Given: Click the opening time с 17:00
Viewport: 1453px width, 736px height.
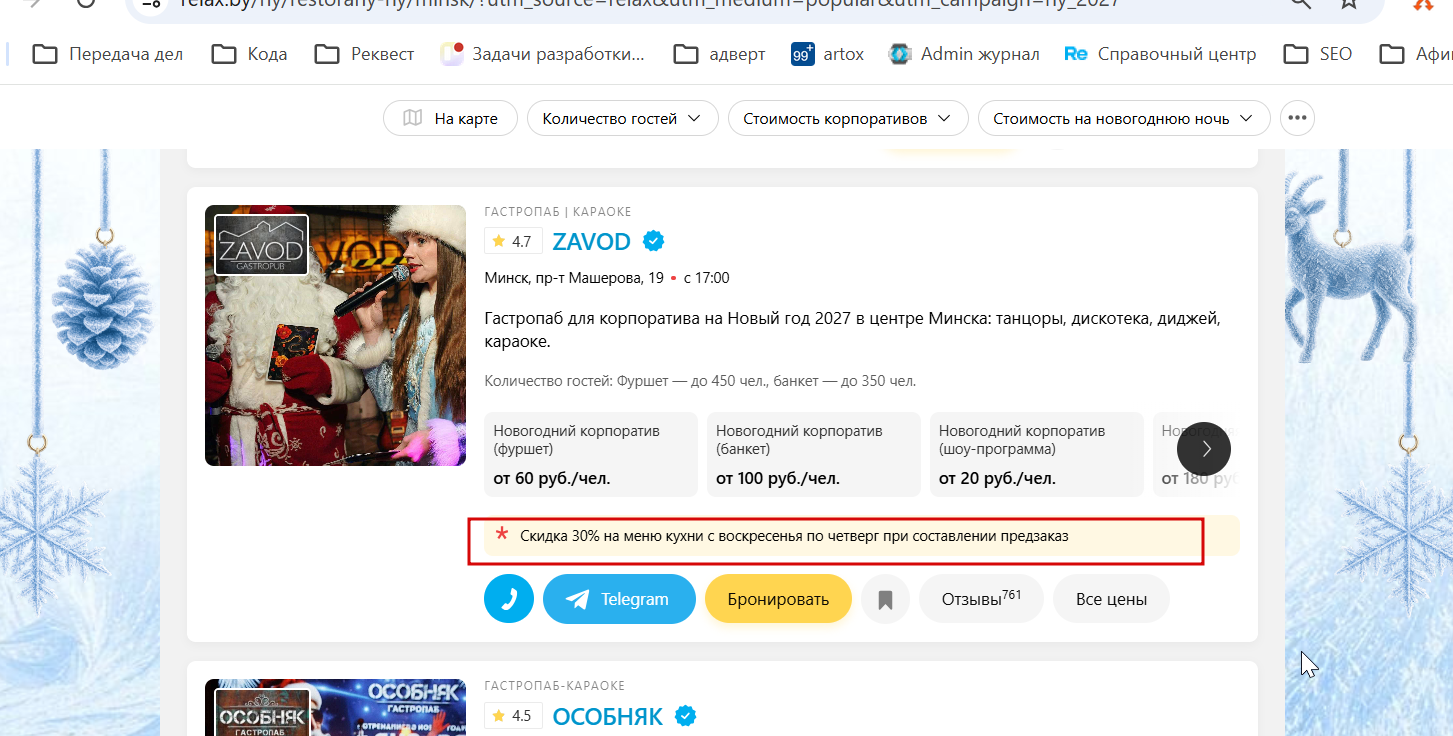Looking at the screenshot, I should coord(706,278).
